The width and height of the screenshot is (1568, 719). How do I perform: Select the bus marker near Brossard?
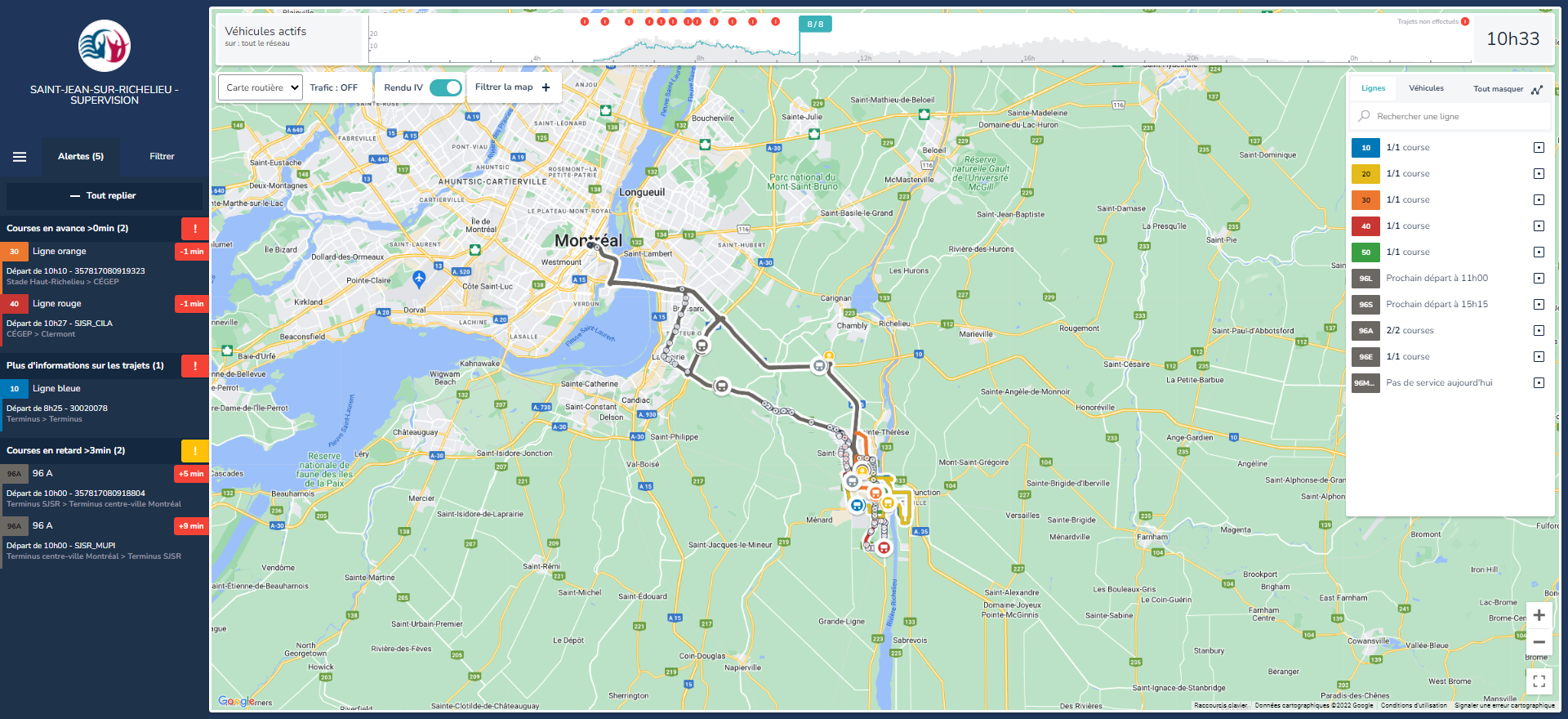[x=702, y=346]
